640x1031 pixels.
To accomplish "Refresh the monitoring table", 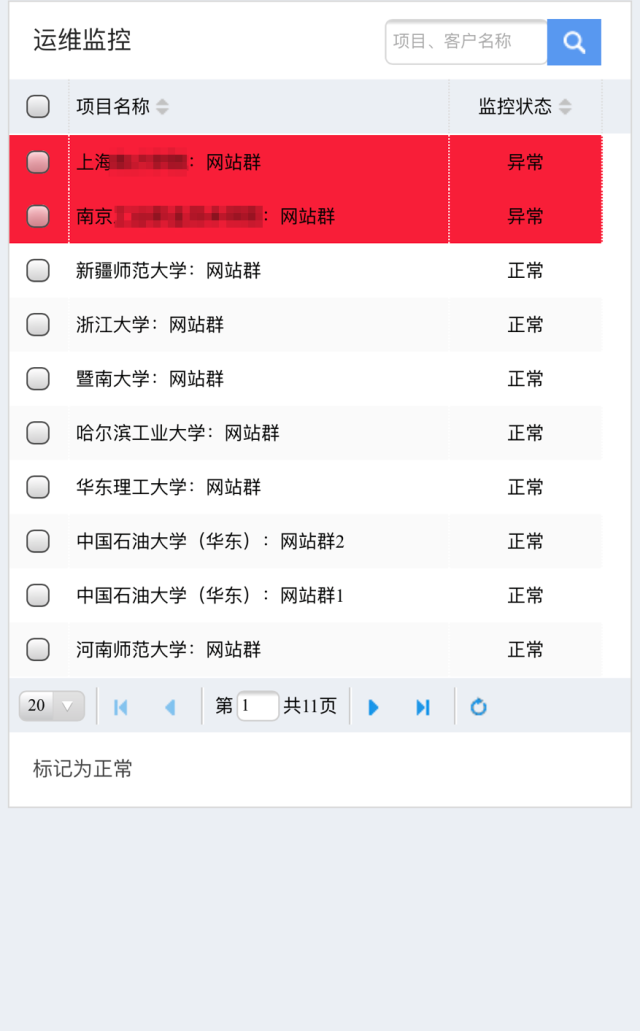I will pos(479,707).
